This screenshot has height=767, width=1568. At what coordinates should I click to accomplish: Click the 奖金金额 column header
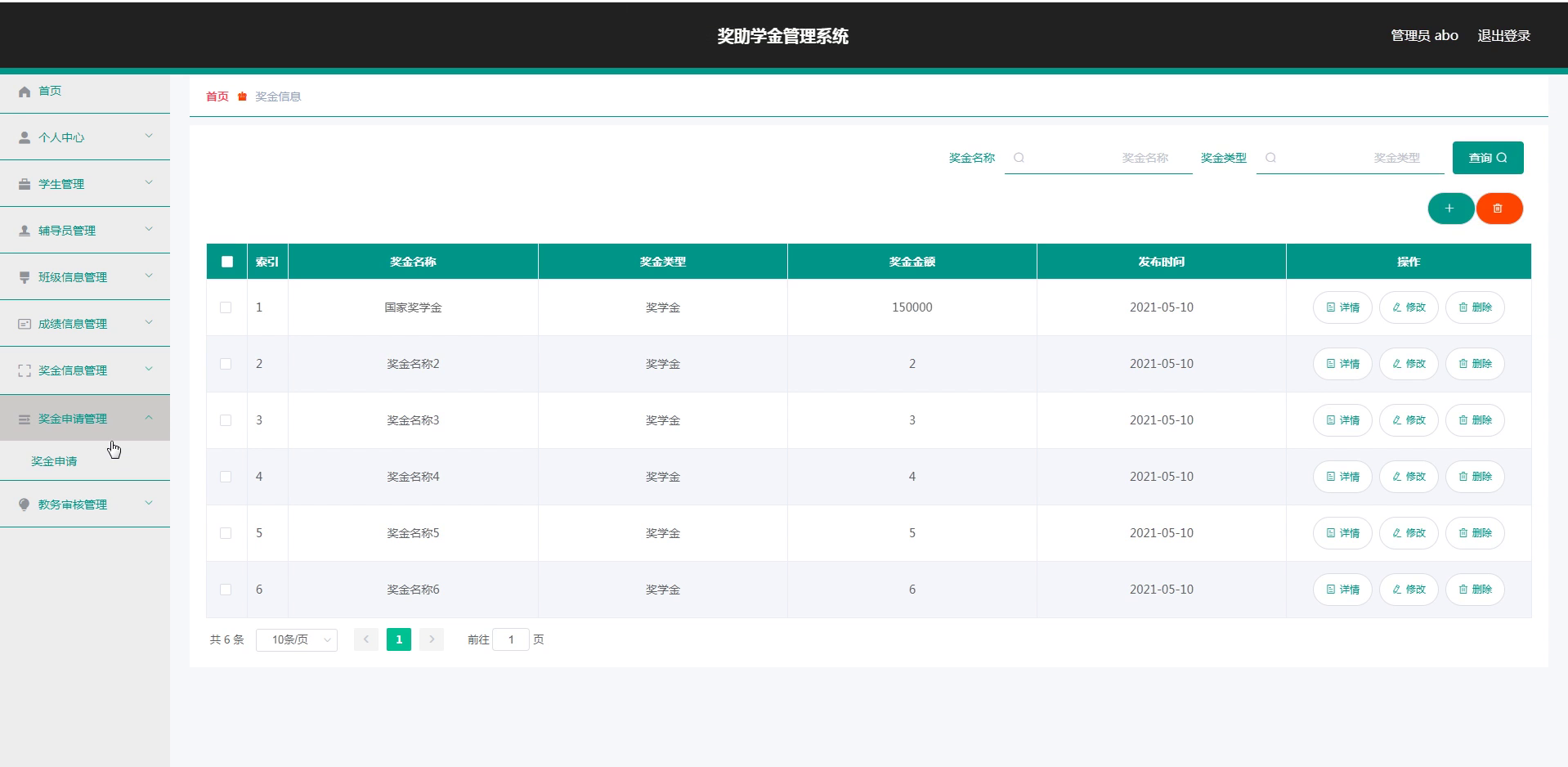tap(912, 262)
